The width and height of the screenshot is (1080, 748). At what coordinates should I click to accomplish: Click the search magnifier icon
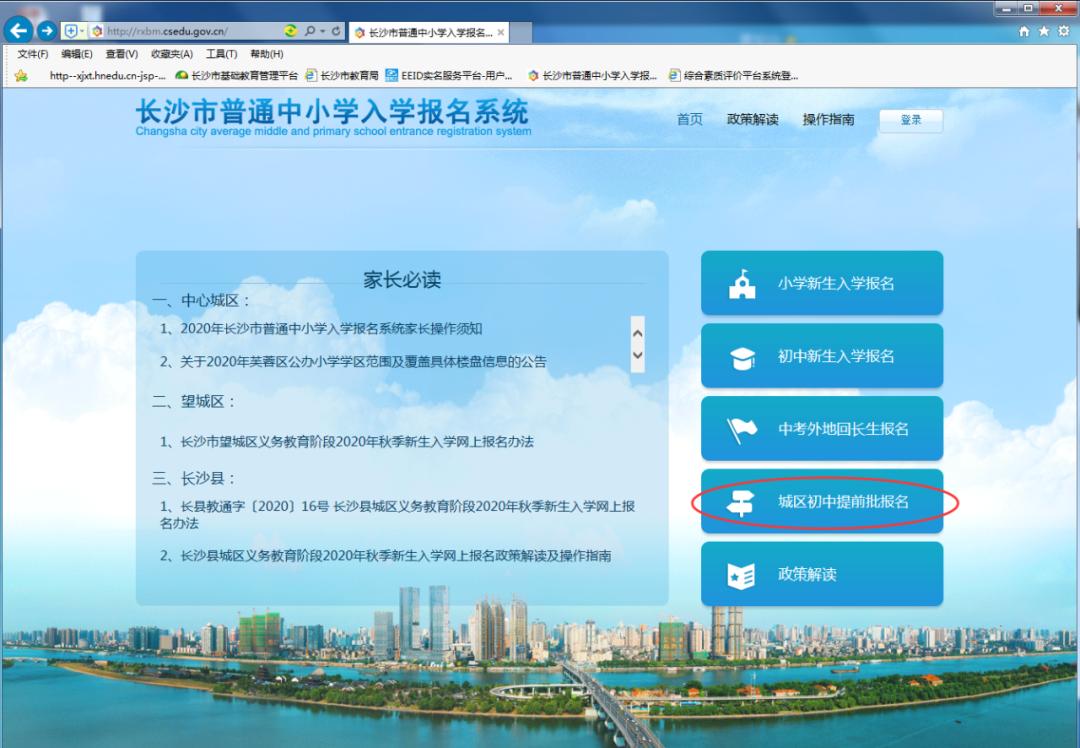coord(308,30)
